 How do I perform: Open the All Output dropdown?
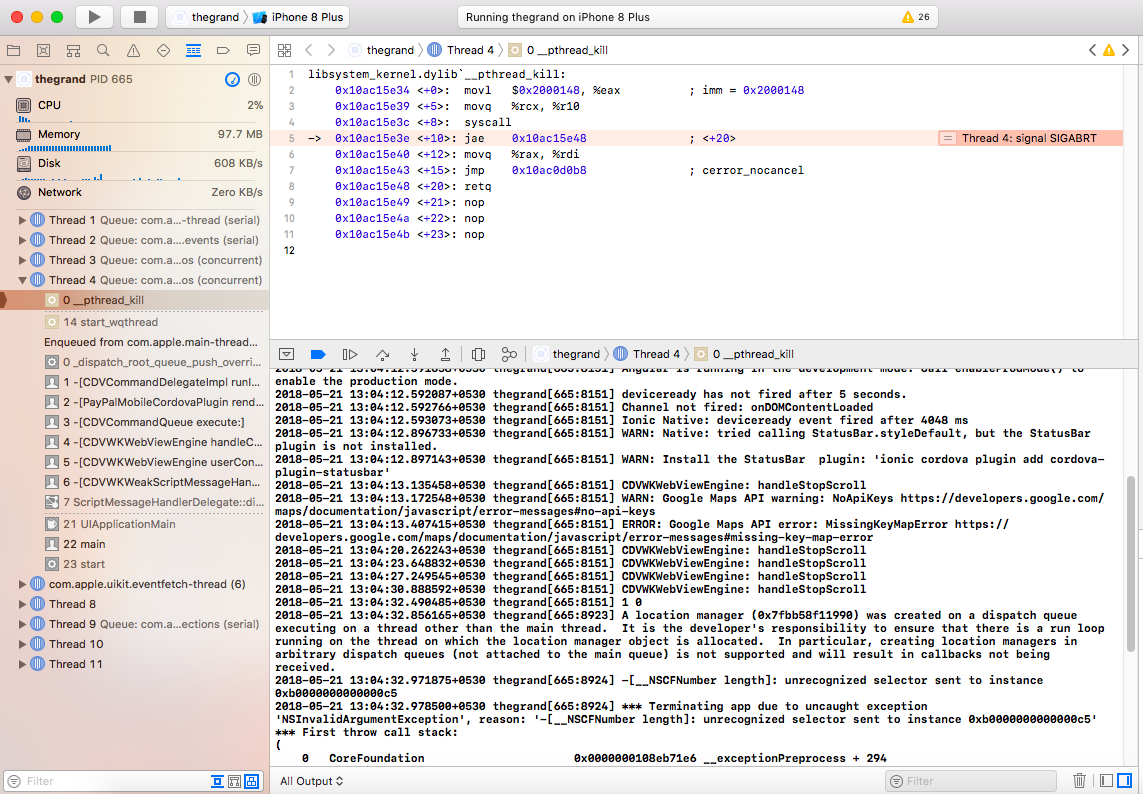tap(311, 781)
